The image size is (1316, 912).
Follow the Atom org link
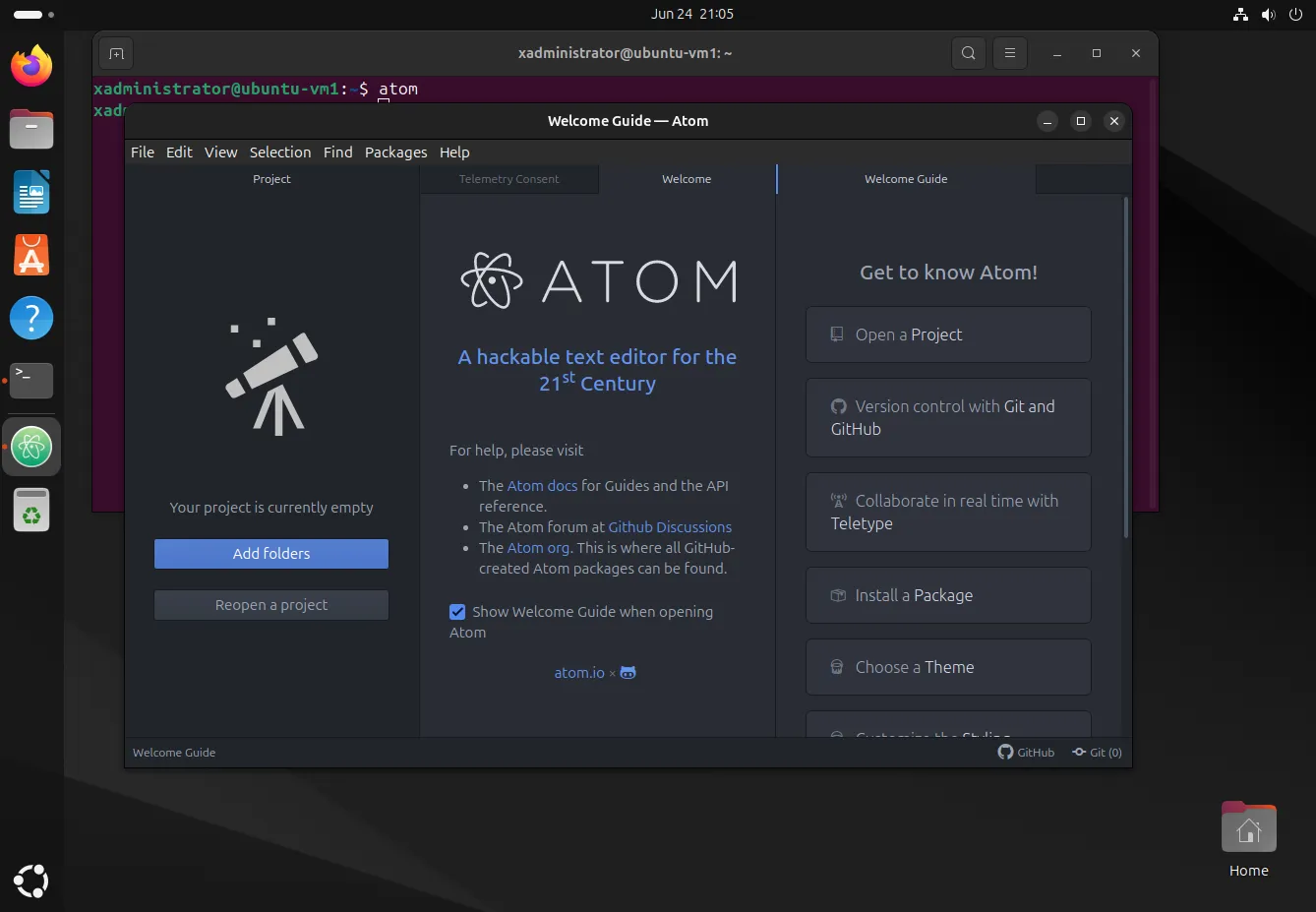[538, 548]
